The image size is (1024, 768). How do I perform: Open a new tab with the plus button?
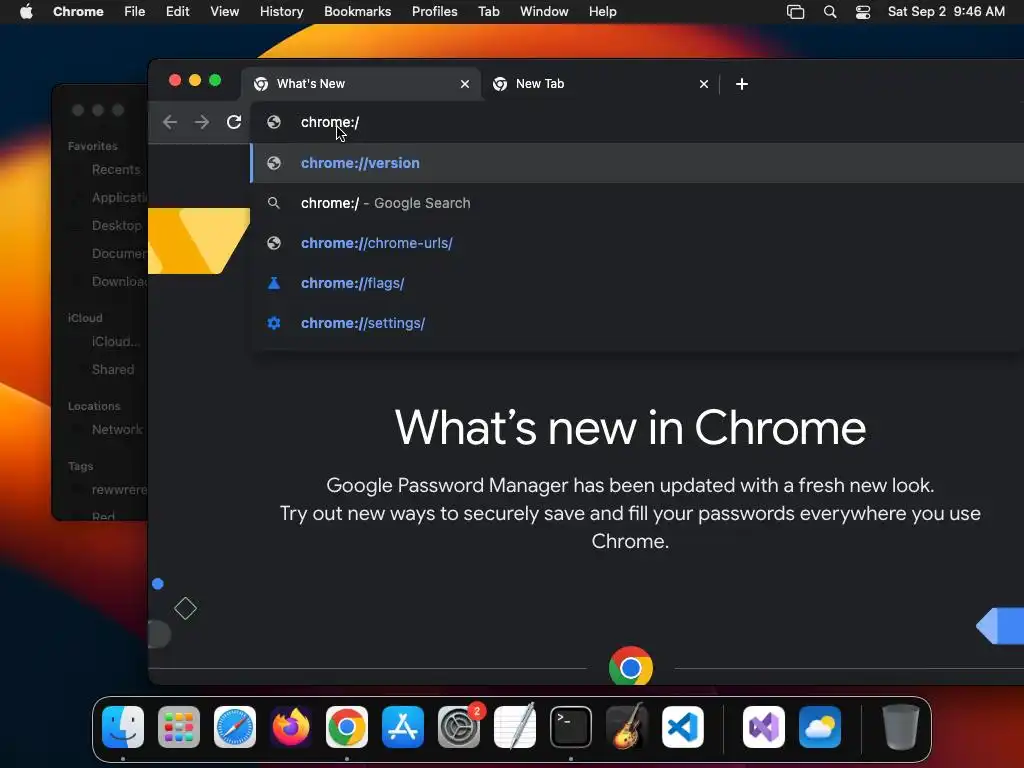742,84
